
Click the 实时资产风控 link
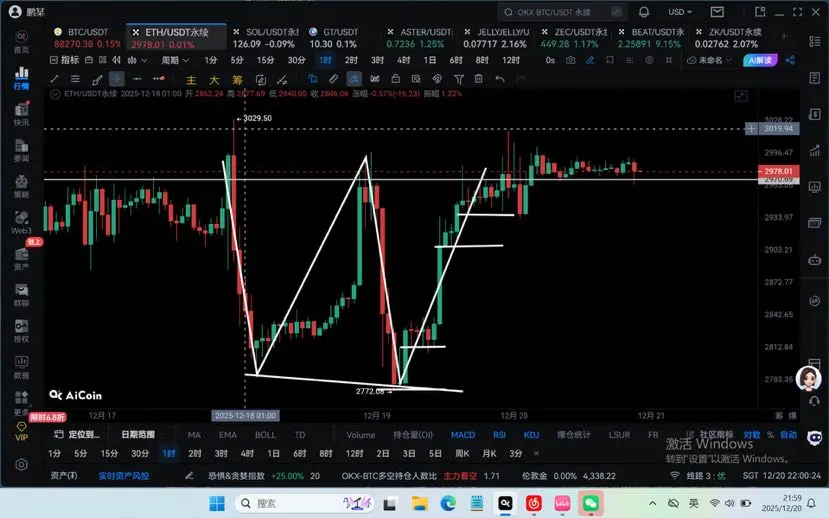(124, 476)
